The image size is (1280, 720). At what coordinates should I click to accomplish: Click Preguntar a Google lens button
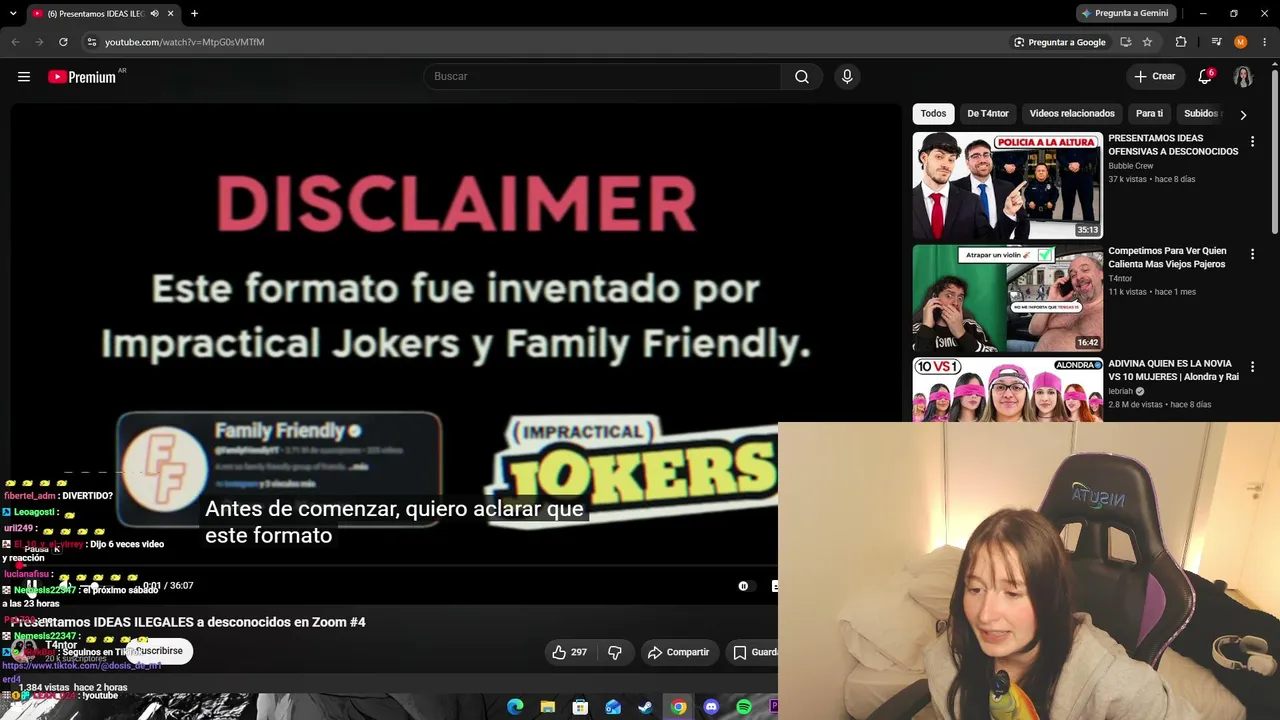click(x=1059, y=42)
